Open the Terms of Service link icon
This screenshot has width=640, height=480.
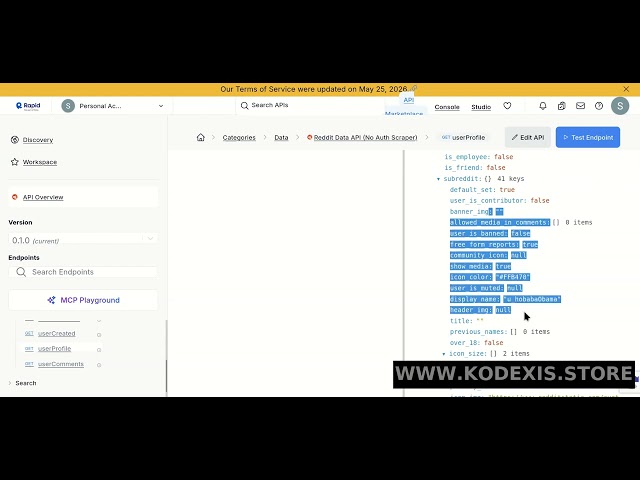[x=413, y=88]
